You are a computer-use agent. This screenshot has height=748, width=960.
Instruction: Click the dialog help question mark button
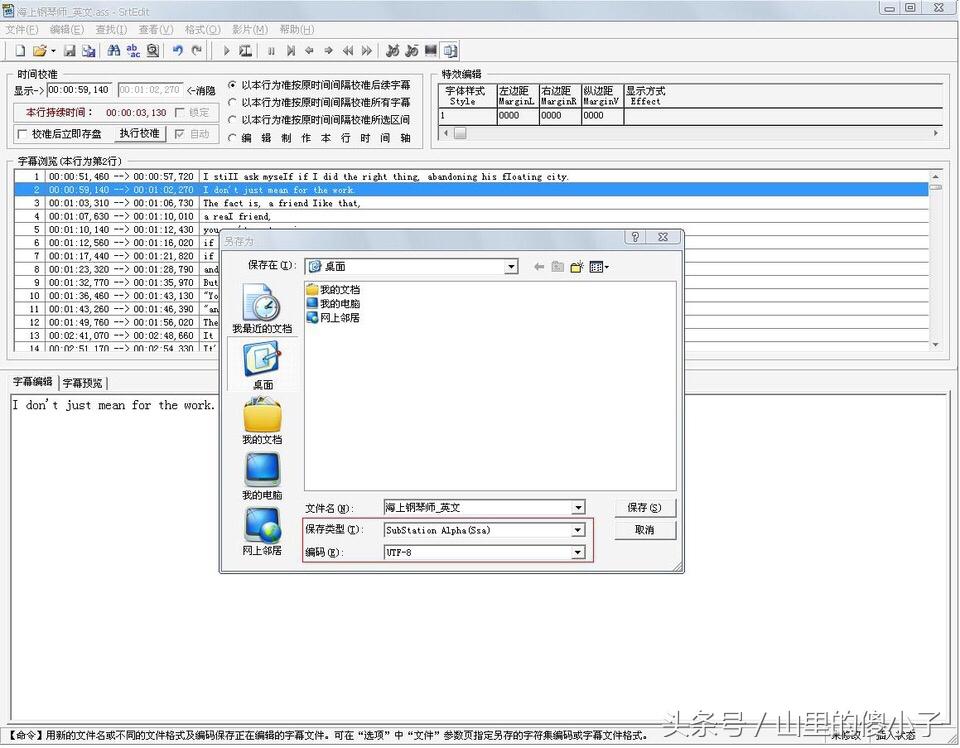point(635,238)
